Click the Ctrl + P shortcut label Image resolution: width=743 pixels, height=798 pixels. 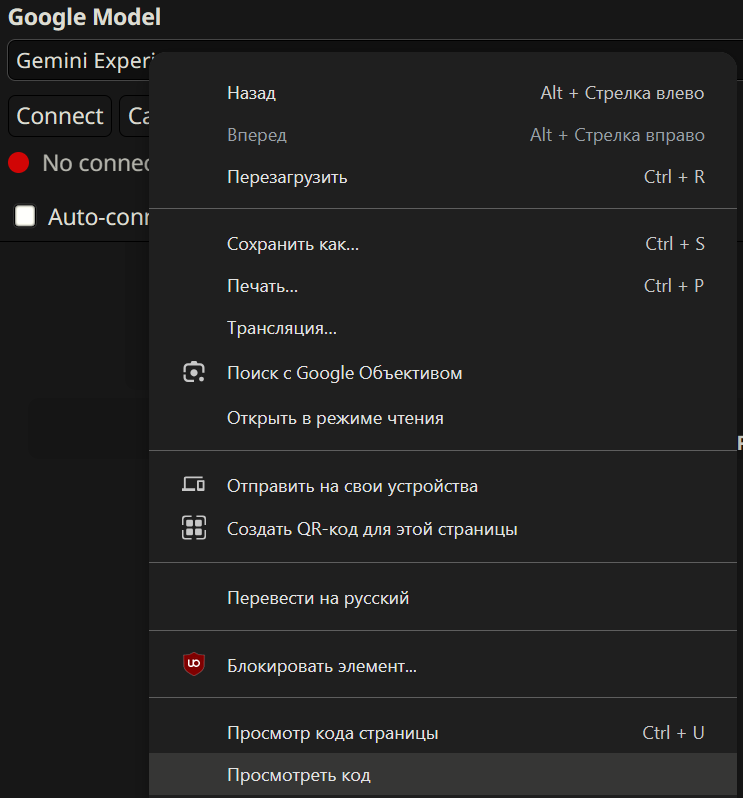(x=674, y=286)
